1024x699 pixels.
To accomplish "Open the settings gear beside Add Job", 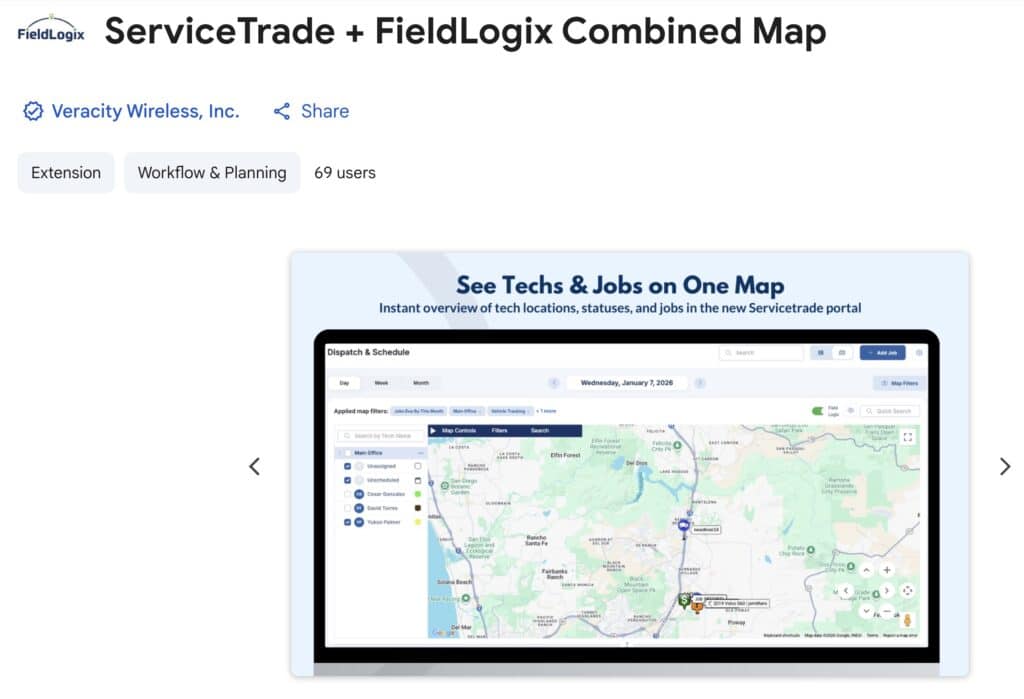I will [x=919, y=353].
